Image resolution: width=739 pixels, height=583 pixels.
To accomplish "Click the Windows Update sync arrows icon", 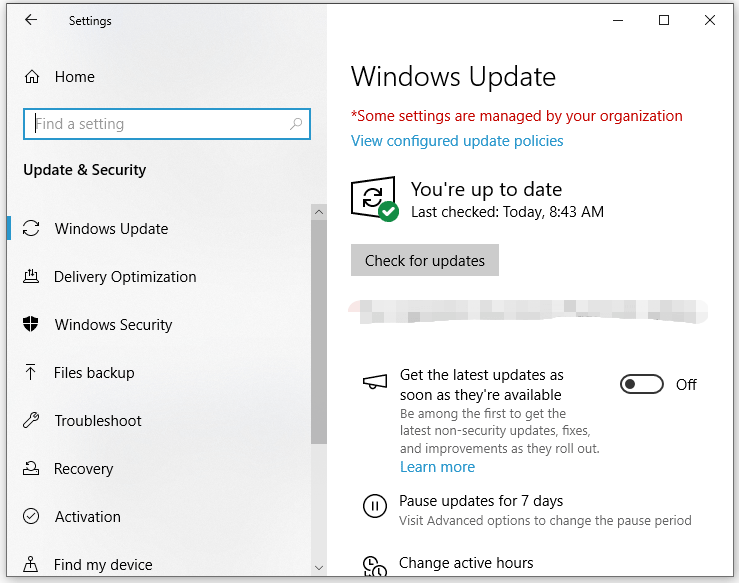I will pyautogui.click(x=31, y=228).
